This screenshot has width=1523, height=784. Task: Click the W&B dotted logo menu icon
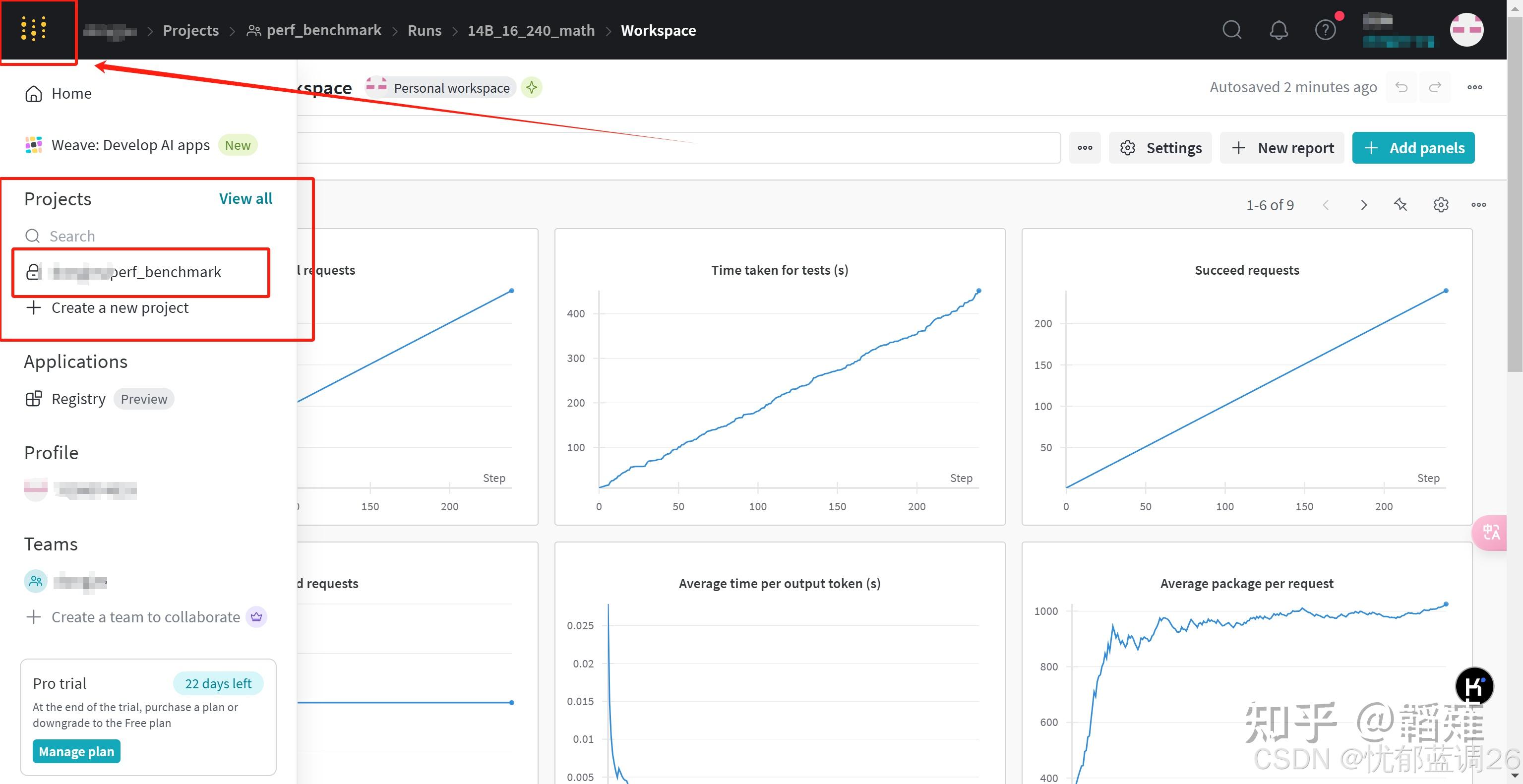[x=34, y=29]
